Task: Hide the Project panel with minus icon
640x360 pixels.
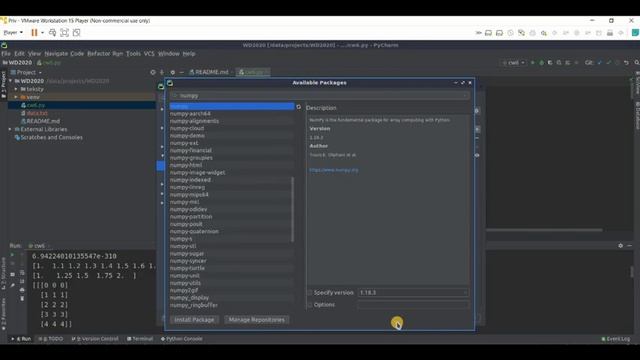Action: [x=182, y=72]
